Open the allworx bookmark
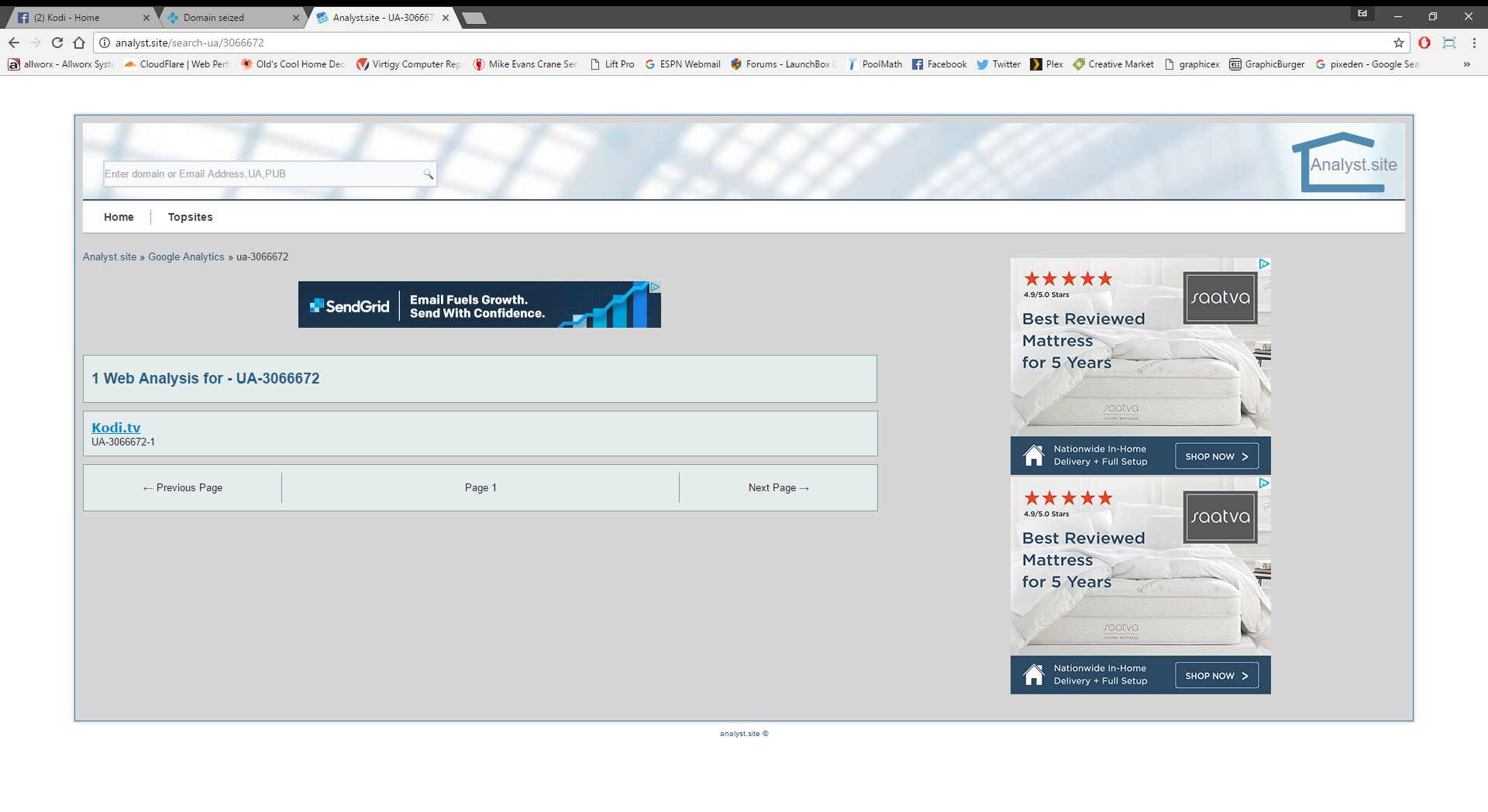The height and width of the screenshot is (812, 1488). 61,64
